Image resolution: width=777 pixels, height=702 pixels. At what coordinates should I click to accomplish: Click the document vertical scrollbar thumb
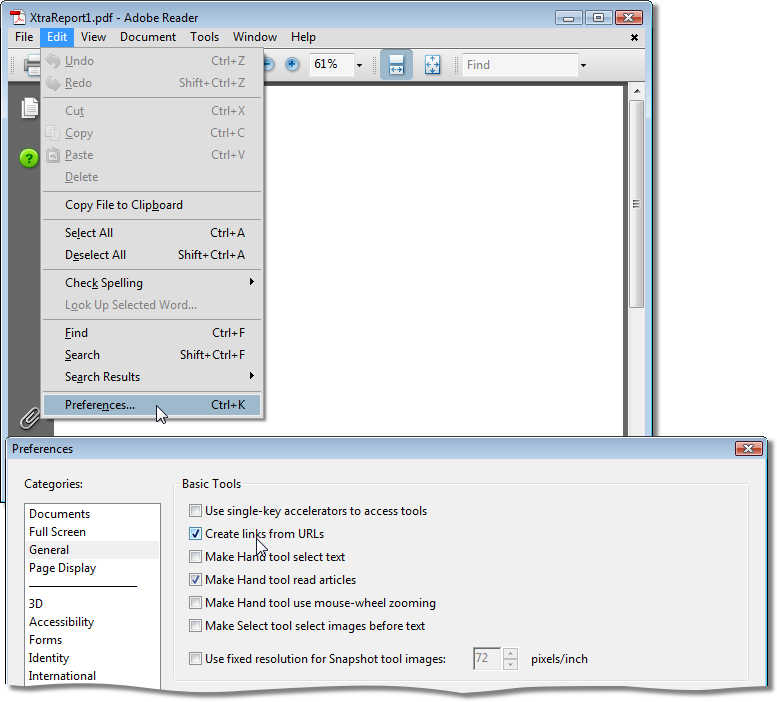(x=636, y=204)
